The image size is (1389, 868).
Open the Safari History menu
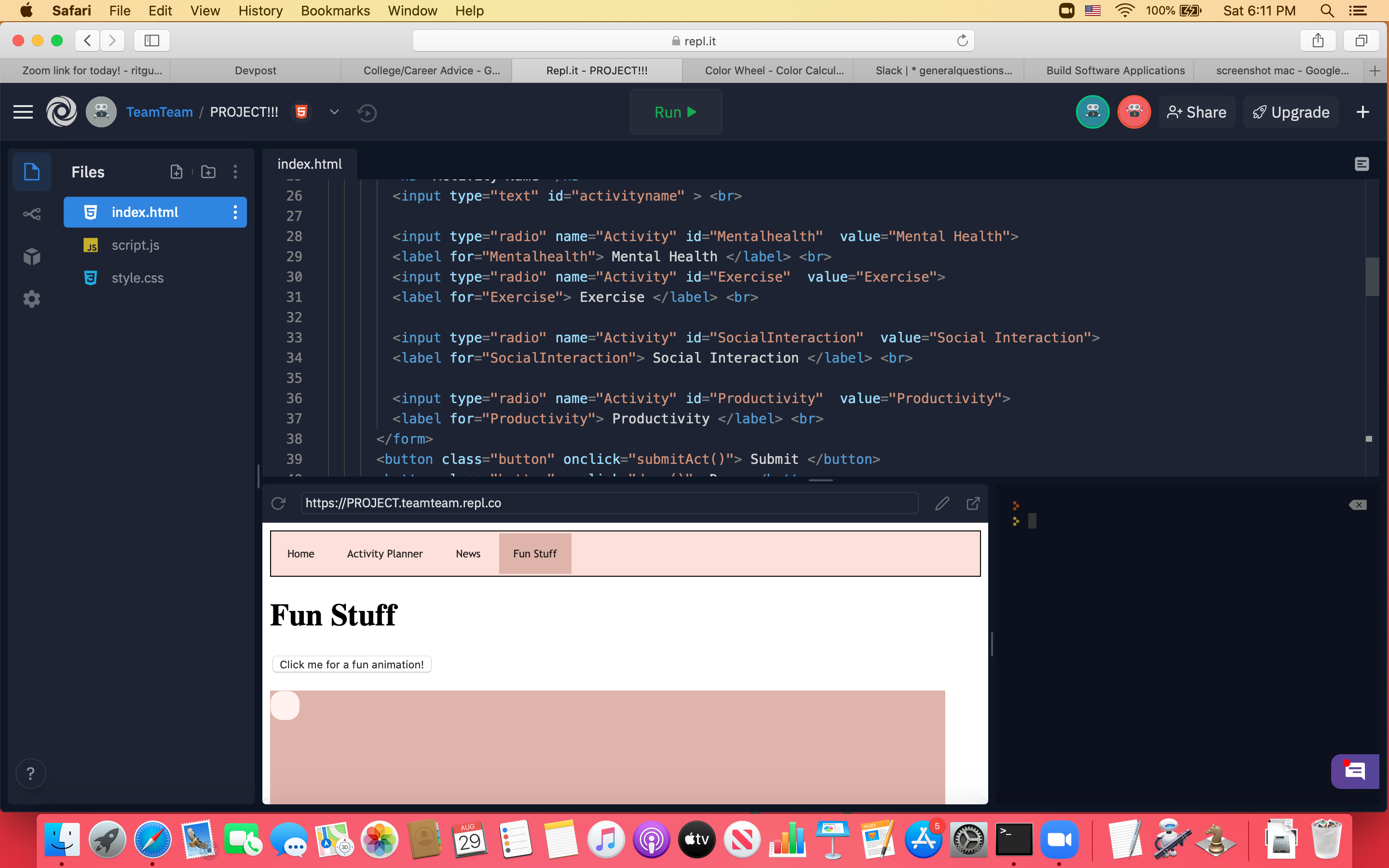[260, 11]
